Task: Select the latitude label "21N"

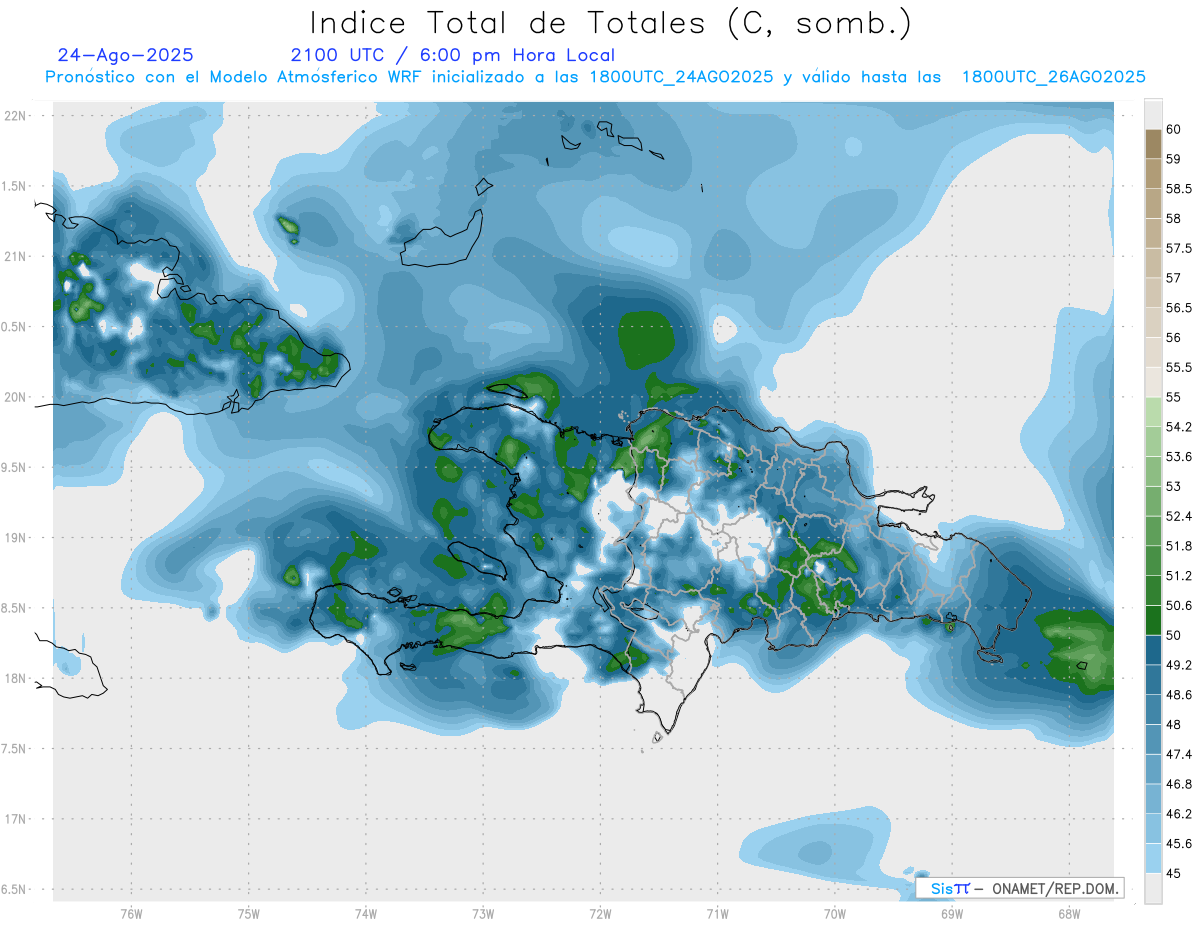Action: (x=15, y=256)
